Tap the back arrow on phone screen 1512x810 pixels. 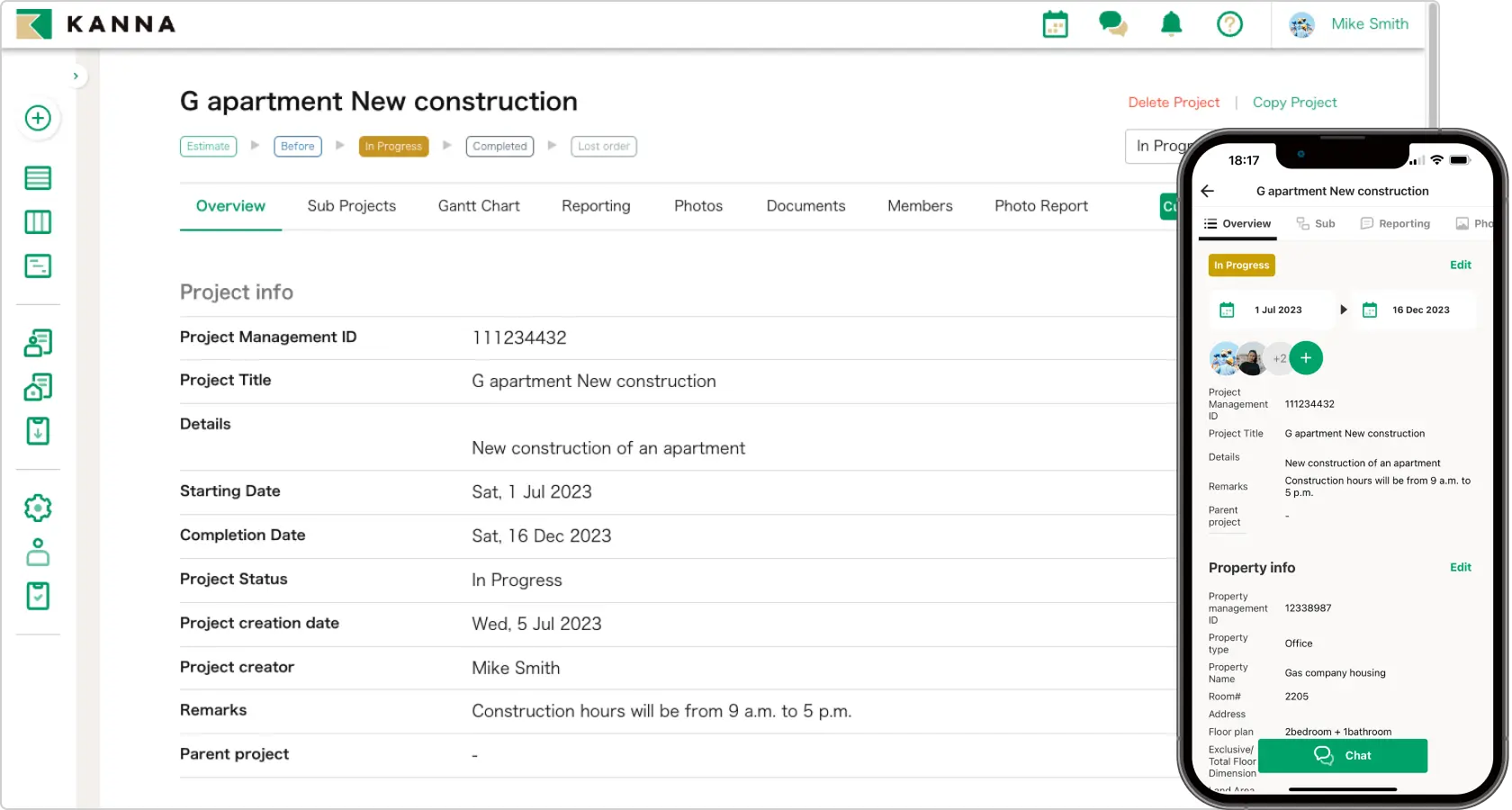(x=1208, y=191)
